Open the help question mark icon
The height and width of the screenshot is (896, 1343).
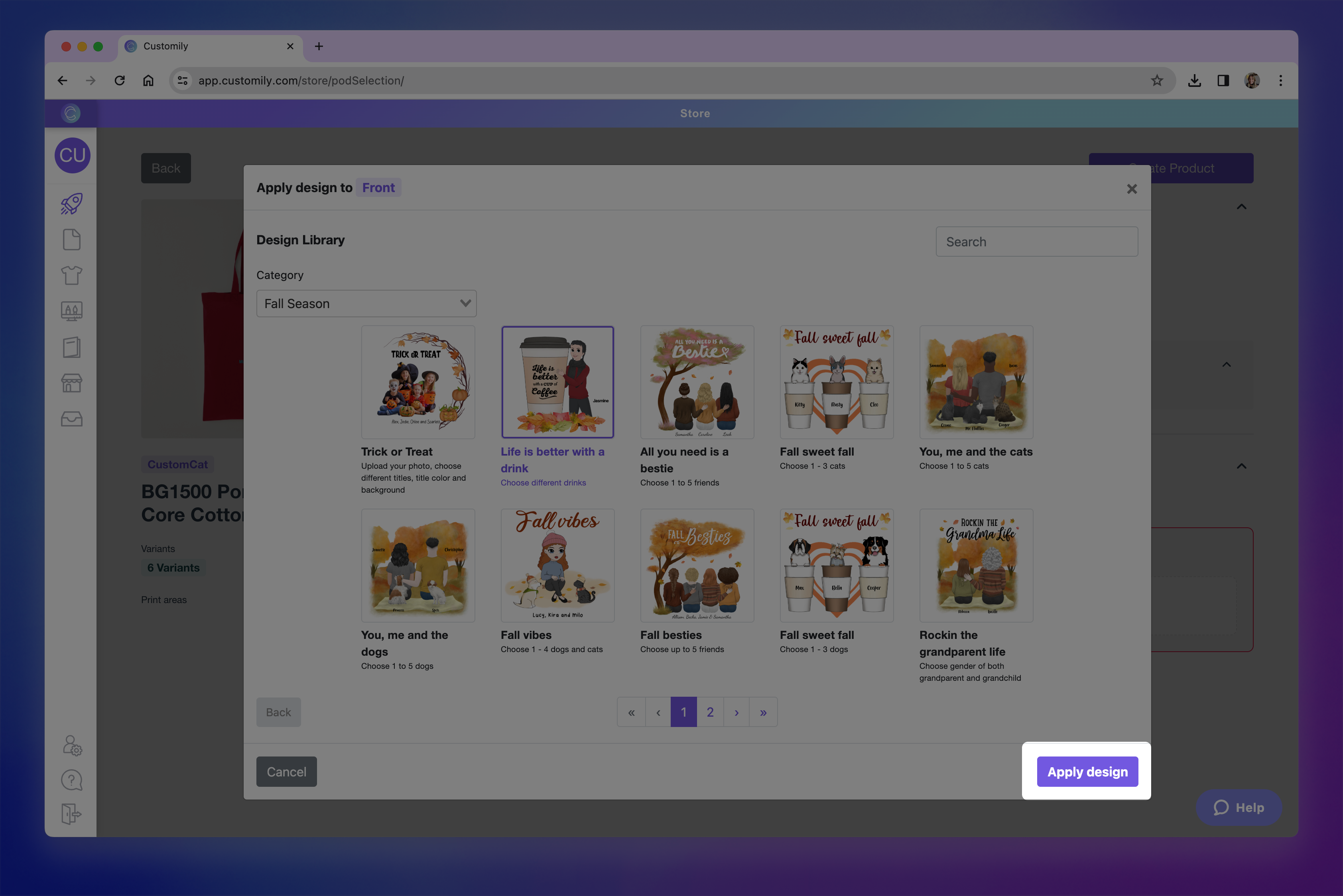coord(71,780)
